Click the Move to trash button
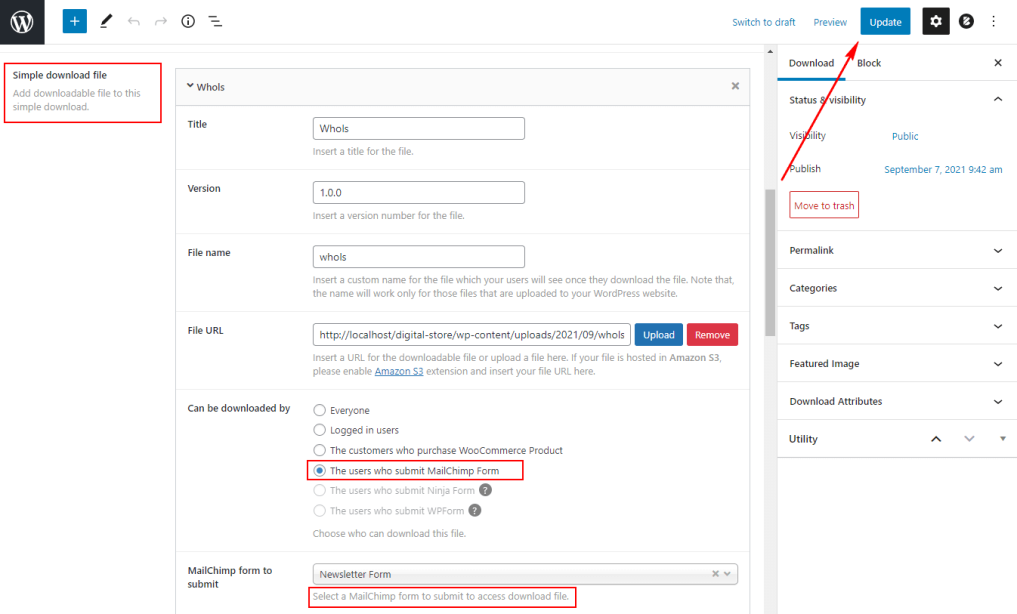 click(x=824, y=205)
